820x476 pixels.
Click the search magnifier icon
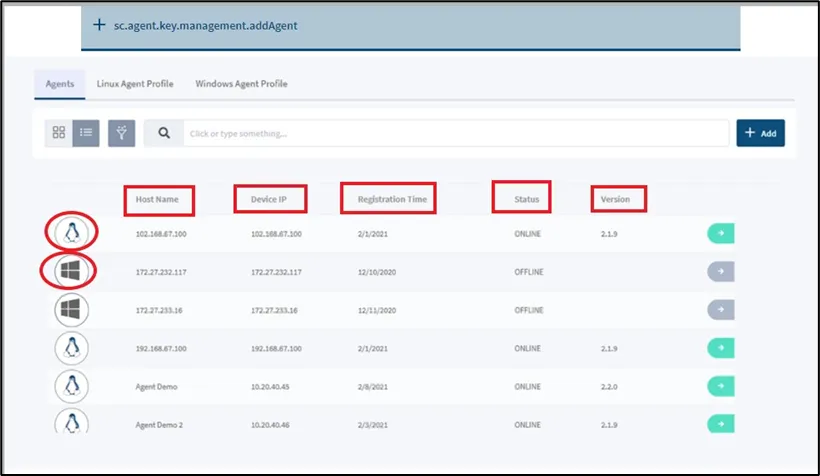(x=164, y=133)
